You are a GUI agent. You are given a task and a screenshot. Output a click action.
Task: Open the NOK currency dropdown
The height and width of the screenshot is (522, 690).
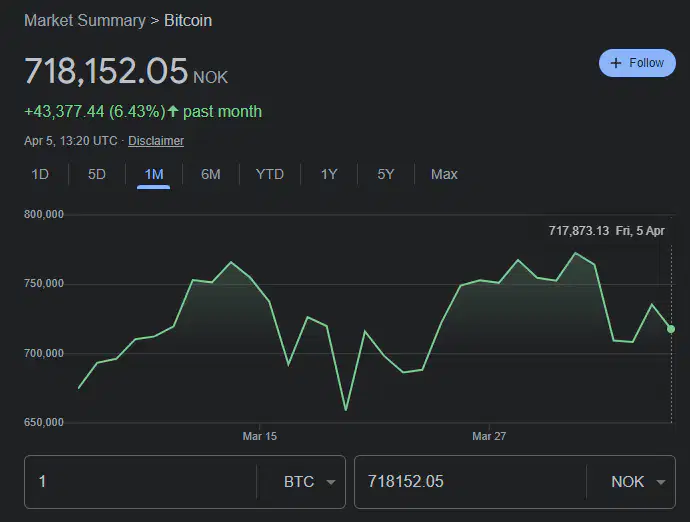click(x=638, y=482)
